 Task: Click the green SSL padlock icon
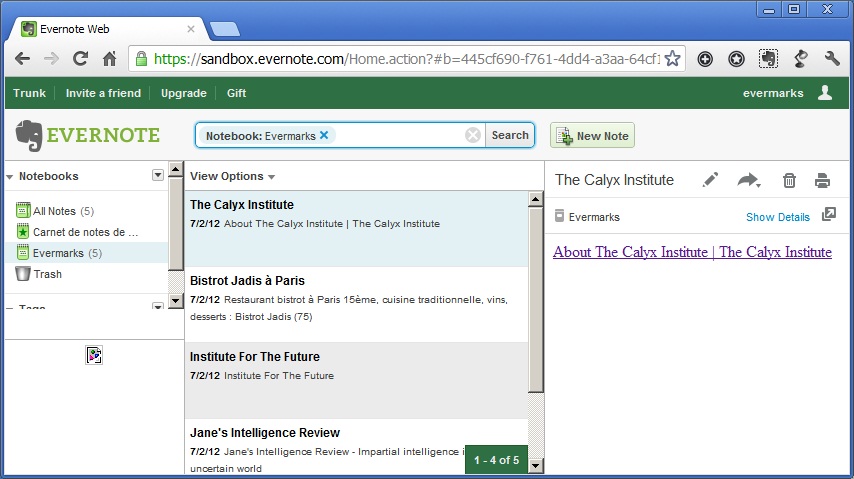tap(141, 59)
